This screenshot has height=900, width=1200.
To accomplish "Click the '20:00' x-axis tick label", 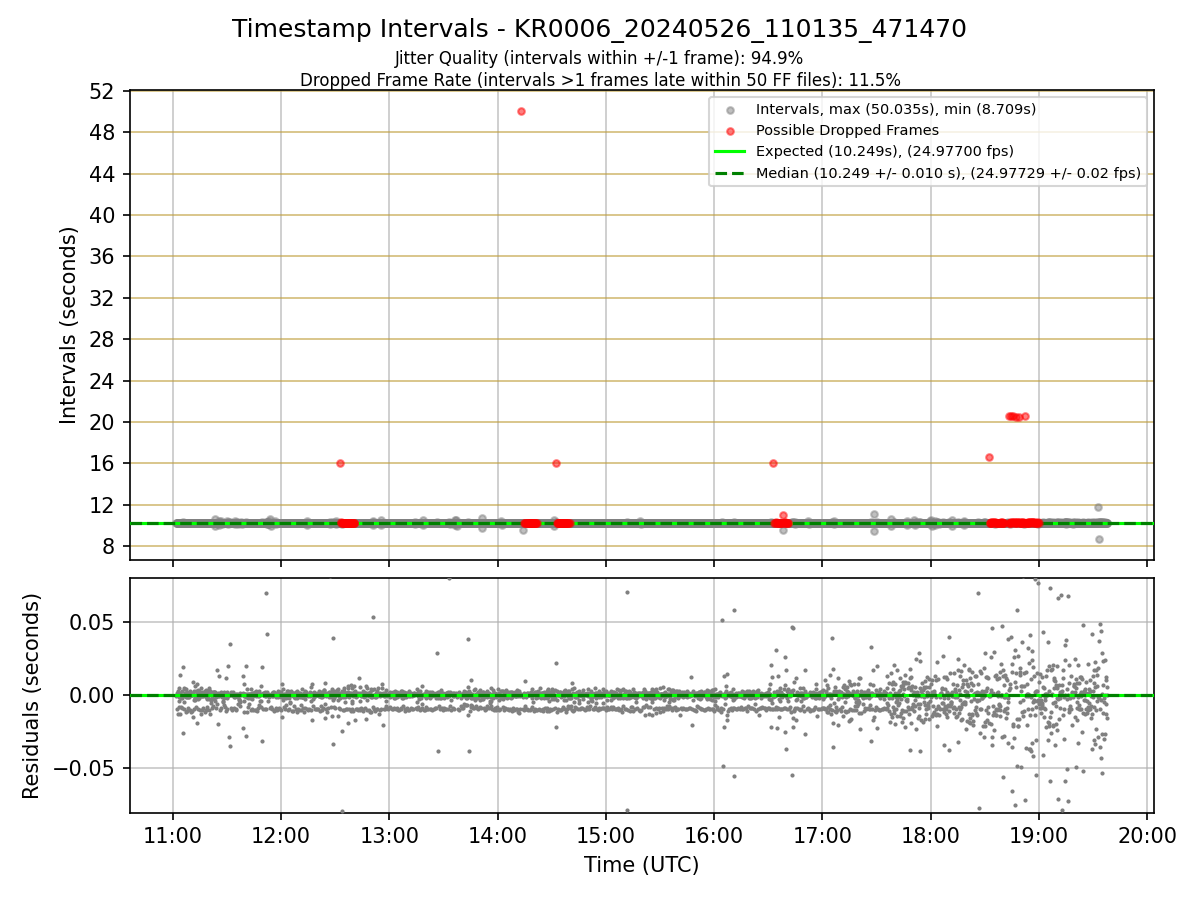I will coord(1147,836).
